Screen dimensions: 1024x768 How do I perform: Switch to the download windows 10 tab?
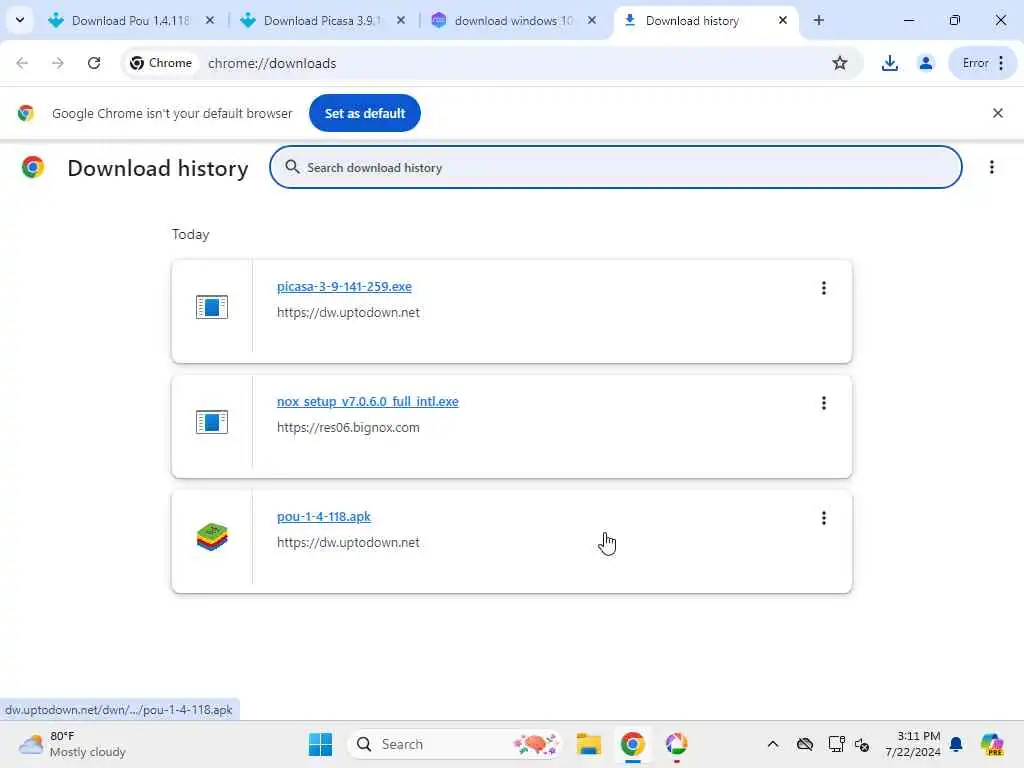(x=513, y=20)
